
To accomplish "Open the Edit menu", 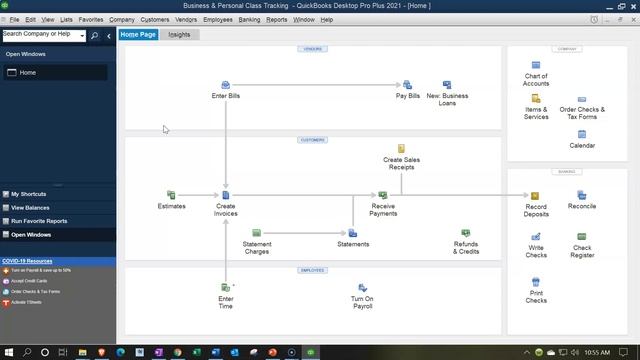I will coord(30,20).
